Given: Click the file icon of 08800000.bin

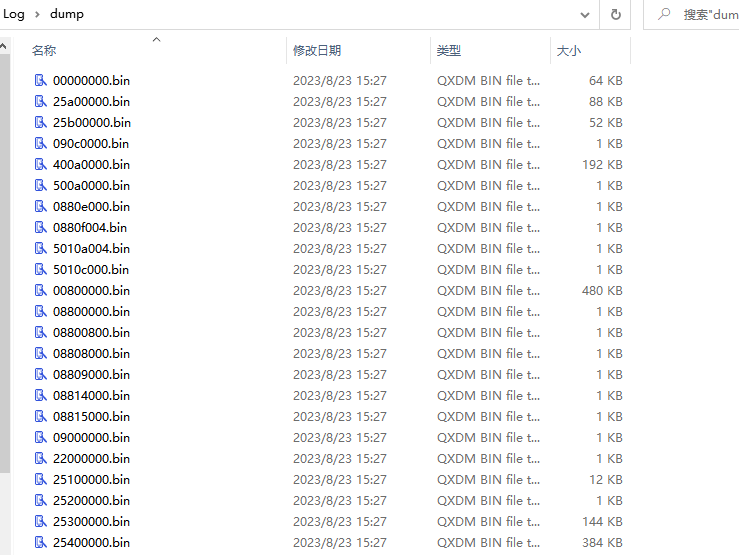Looking at the screenshot, I should [x=41, y=312].
